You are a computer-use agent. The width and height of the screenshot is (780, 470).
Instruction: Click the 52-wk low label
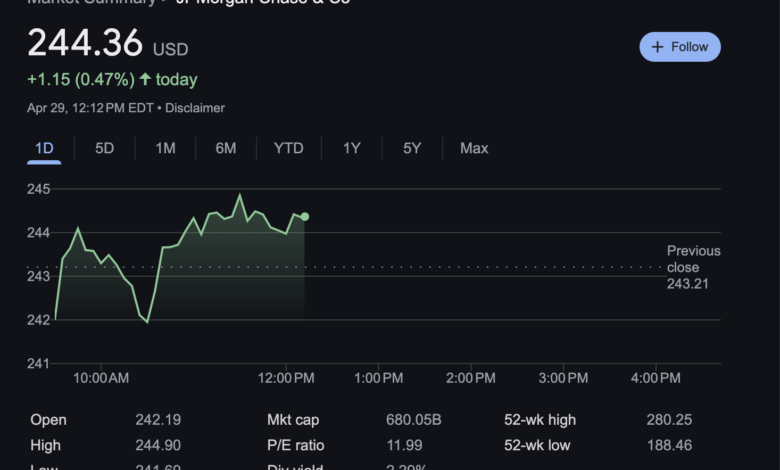click(x=537, y=445)
